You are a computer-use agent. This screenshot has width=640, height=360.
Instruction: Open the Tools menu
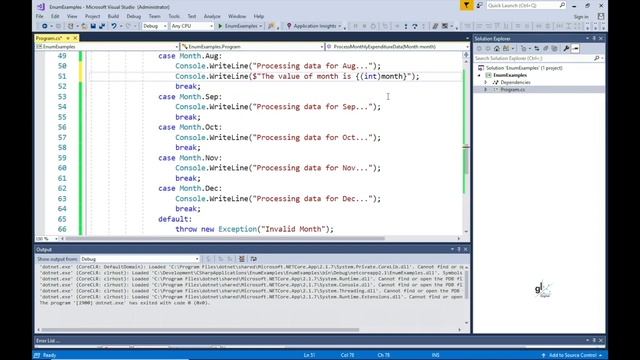tap(174, 16)
